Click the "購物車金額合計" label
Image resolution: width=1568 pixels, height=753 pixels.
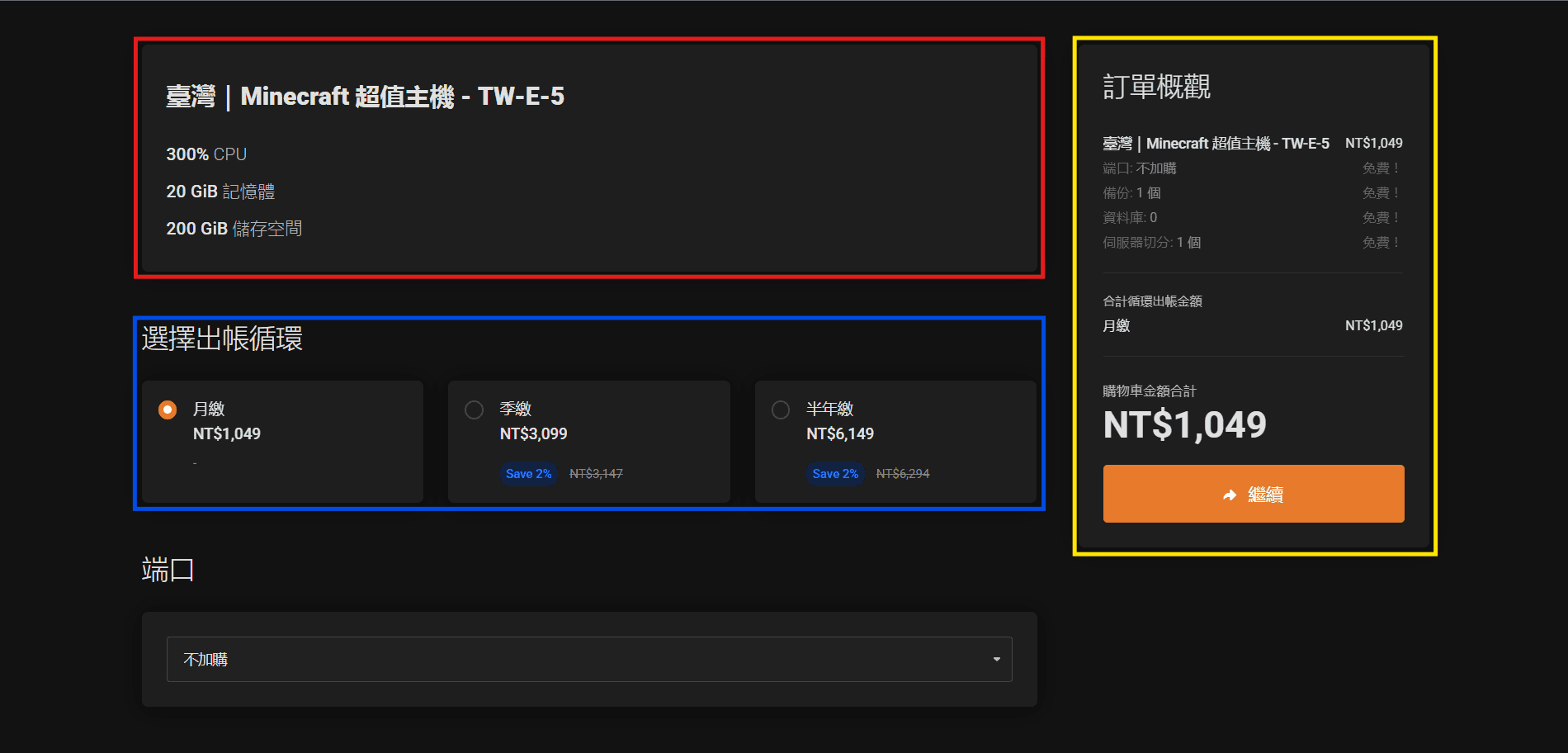tap(1150, 391)
